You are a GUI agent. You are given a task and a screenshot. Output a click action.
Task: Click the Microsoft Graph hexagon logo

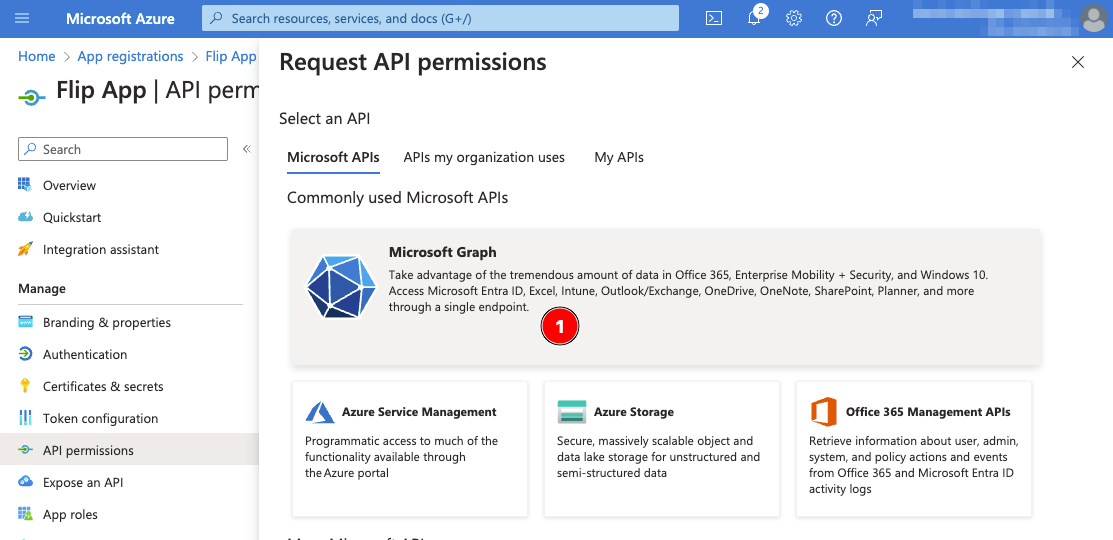tap(342, 286)
